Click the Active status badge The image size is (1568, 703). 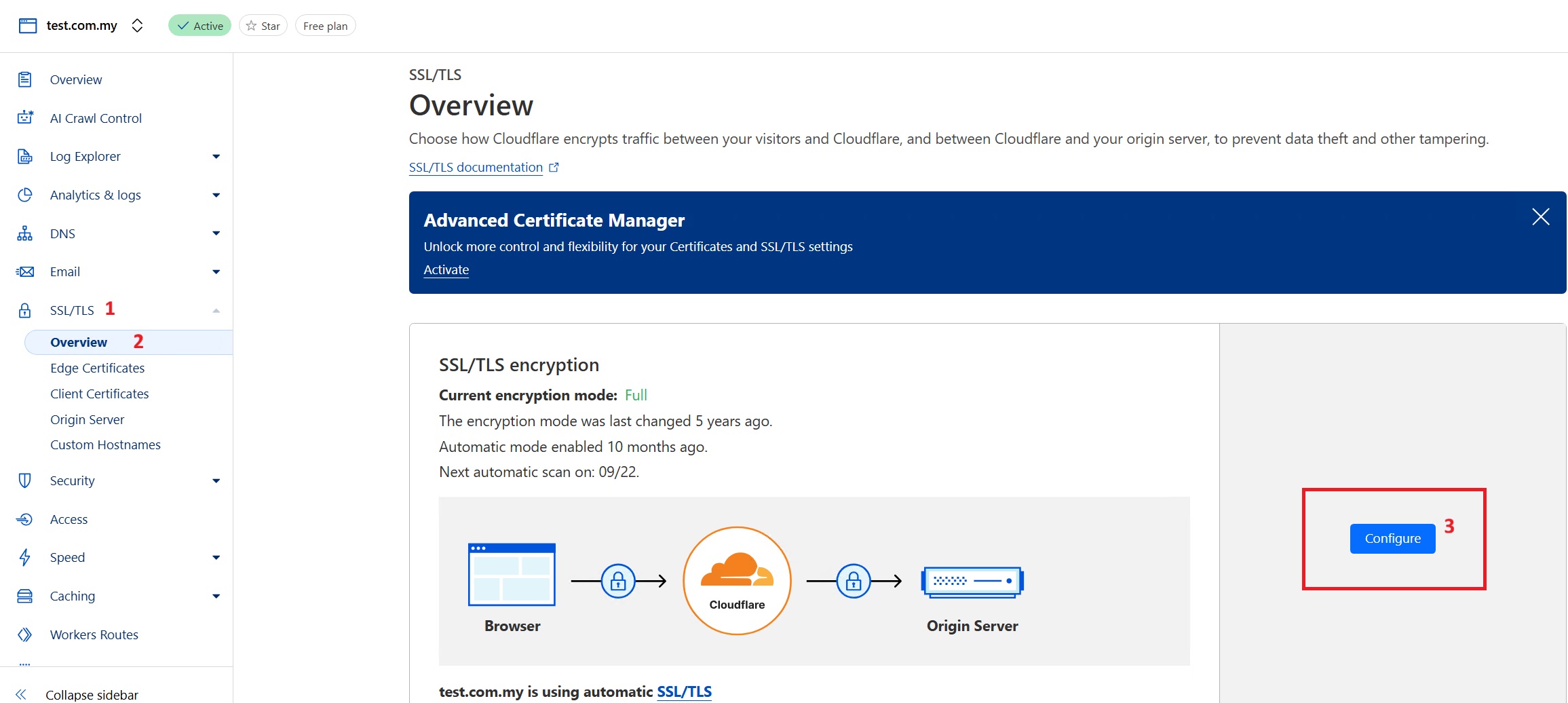199,26
